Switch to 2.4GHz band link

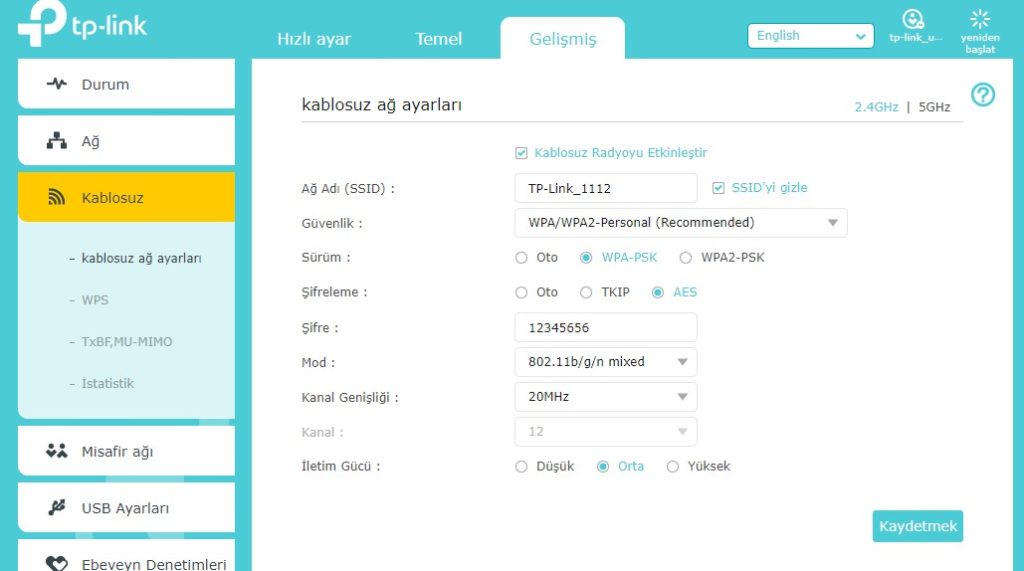pyautogui.click(x=876, y=107)
